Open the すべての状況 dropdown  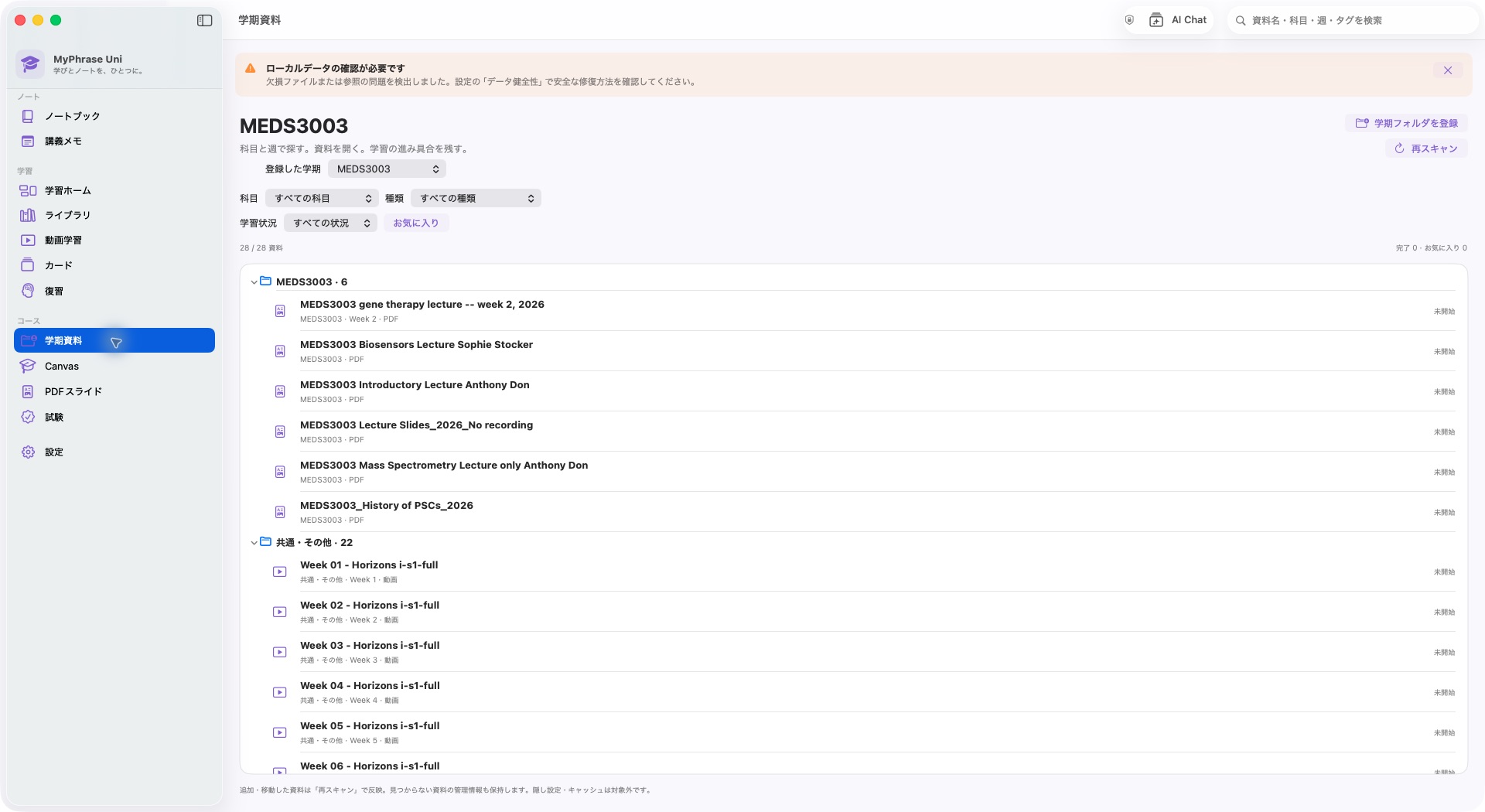pyautogui.click(x=330, y=223)
